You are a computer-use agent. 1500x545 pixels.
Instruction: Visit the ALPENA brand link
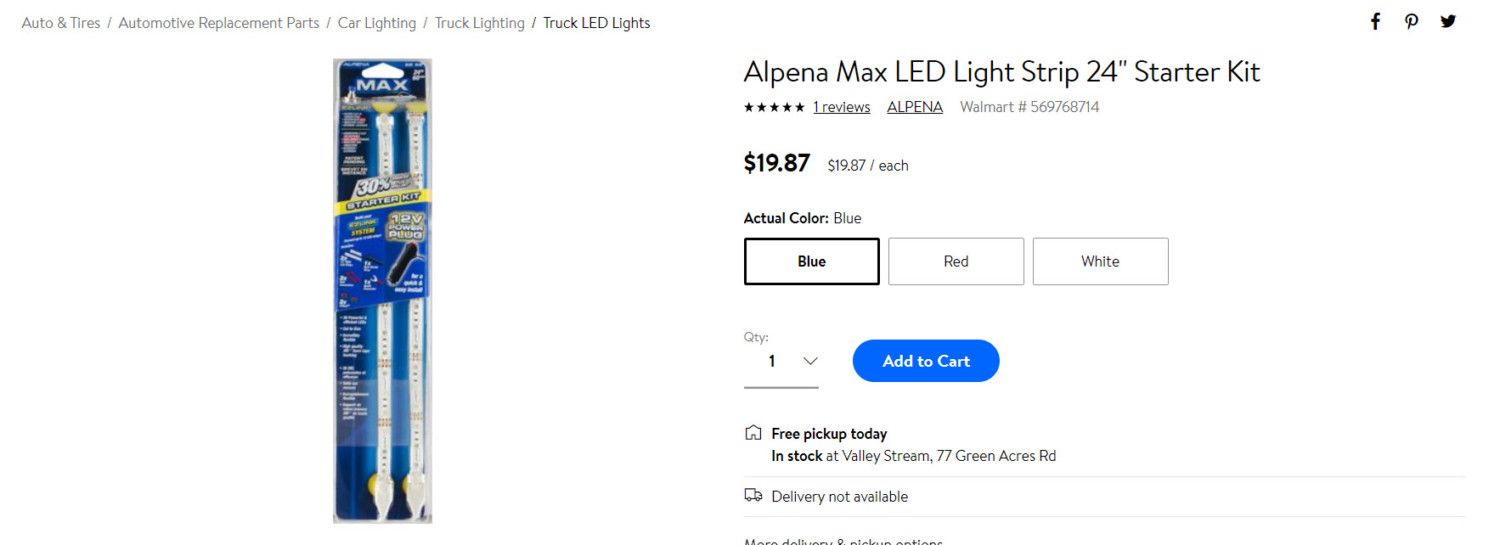point(914,107)
